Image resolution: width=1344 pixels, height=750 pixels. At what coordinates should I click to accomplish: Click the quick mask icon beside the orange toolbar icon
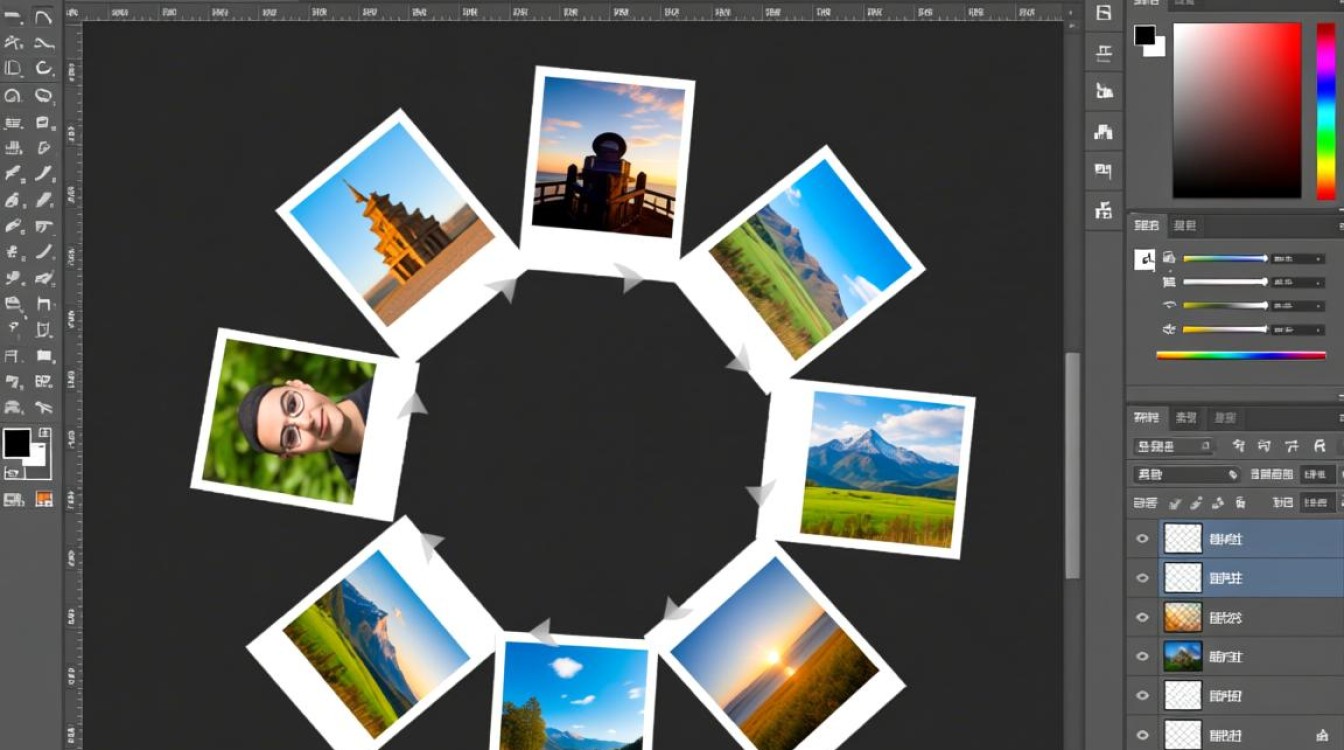point(14,498)
